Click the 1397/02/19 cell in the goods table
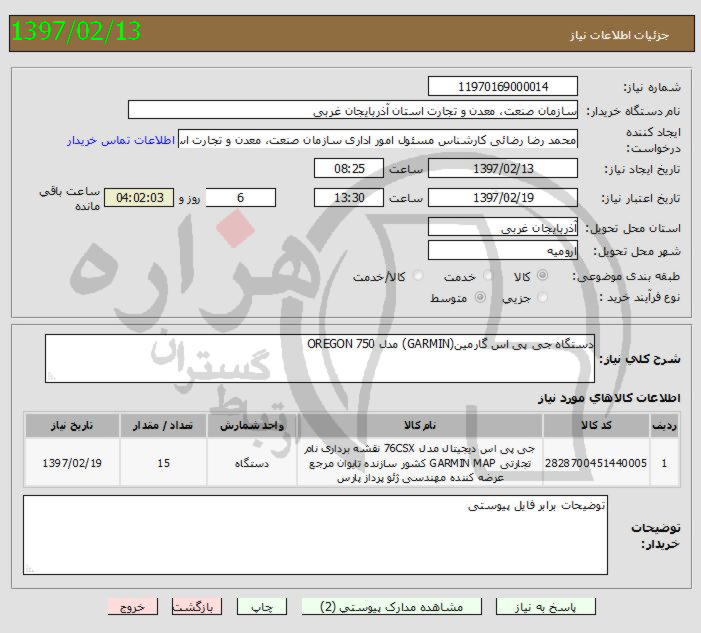Screen dimensions: 701x633 [72, 463]
